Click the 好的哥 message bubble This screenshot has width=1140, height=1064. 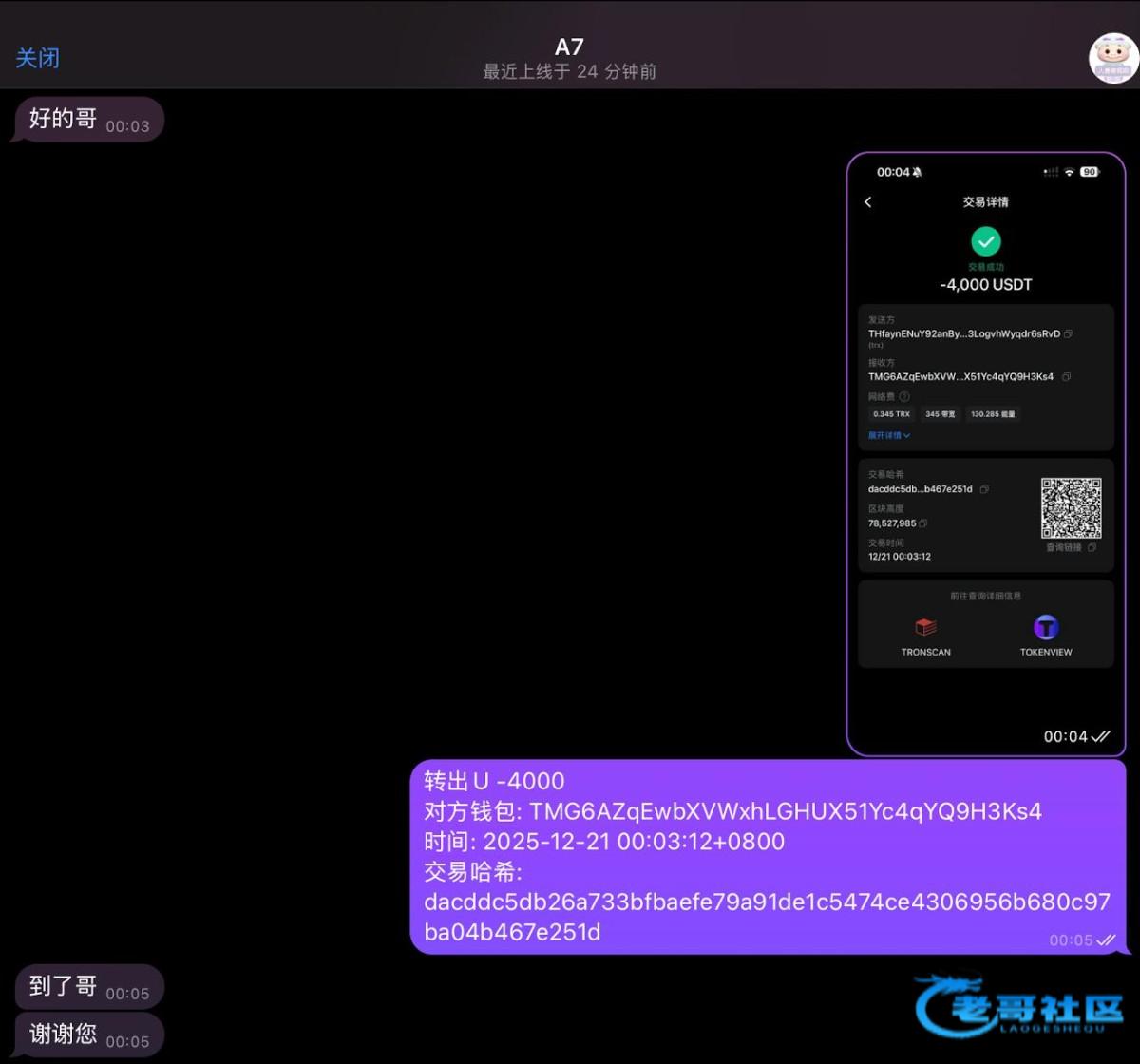(87, 120)
